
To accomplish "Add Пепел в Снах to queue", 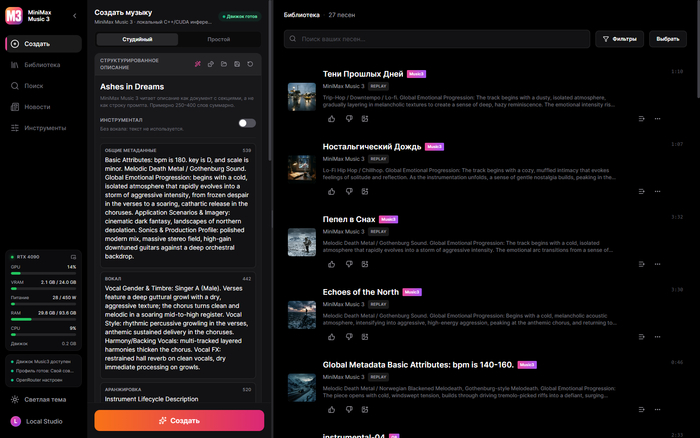I will 641,264.
